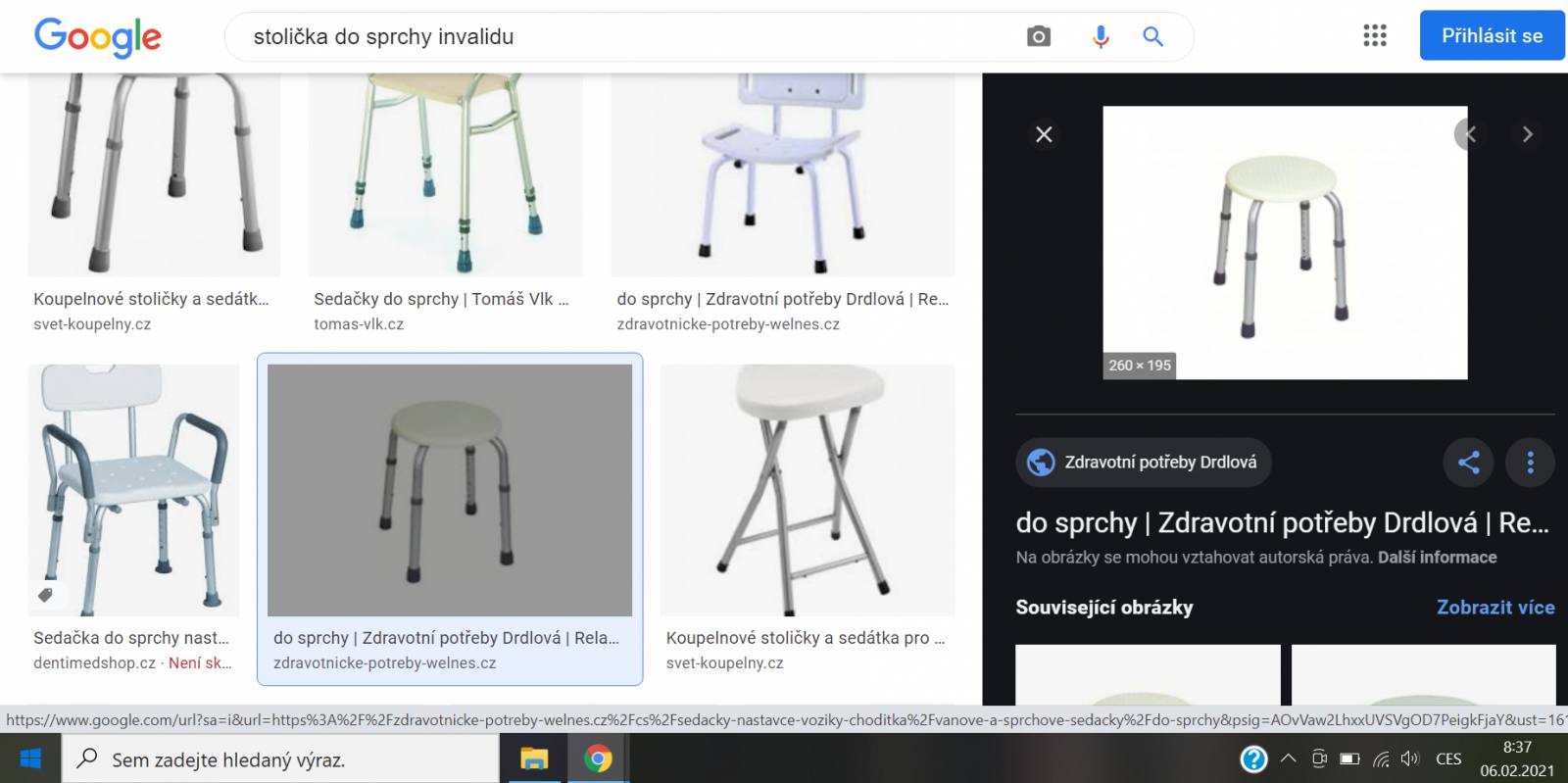Change input language CES
The image size is (1568, 783).
tap(1448, 759)
